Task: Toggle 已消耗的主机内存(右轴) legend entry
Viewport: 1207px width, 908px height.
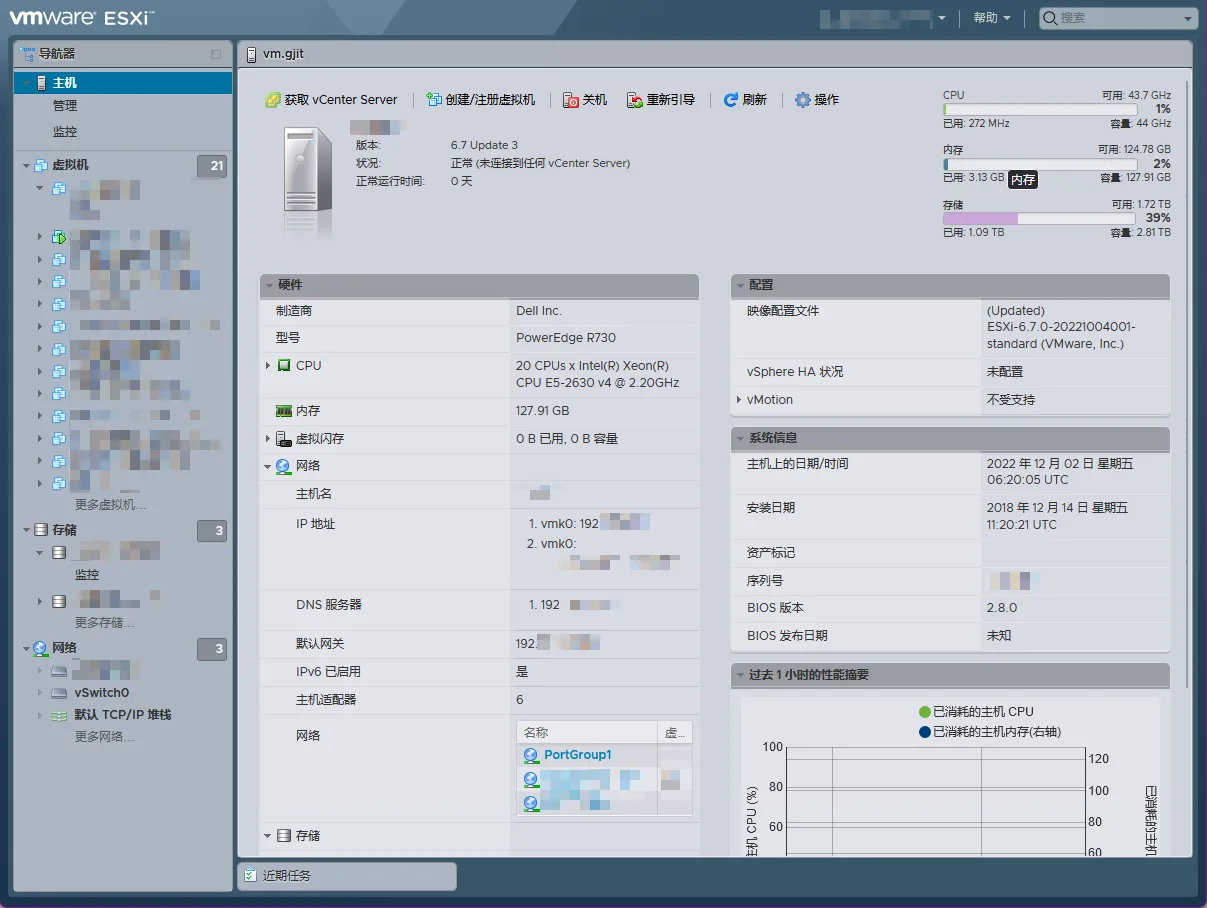Action: pos(989,732)
